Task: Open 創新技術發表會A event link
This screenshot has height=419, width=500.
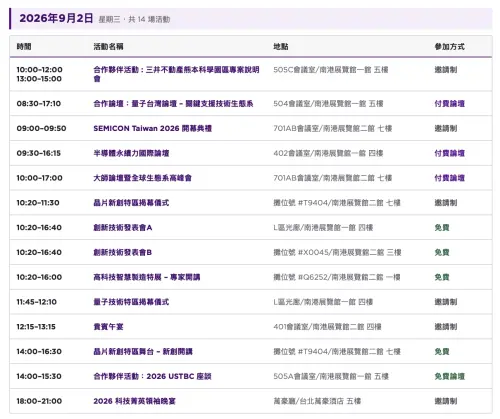Action: [123, 228]
